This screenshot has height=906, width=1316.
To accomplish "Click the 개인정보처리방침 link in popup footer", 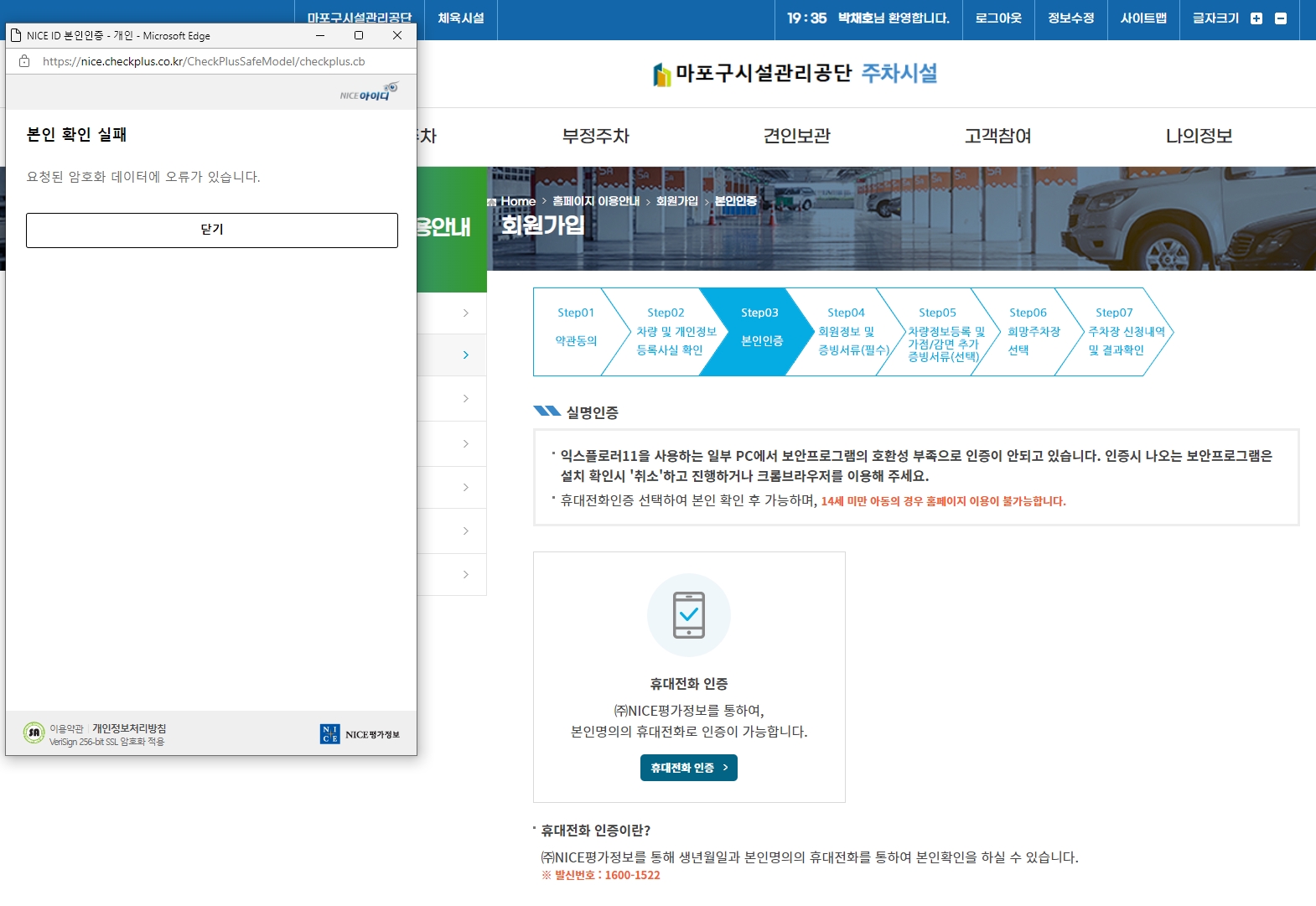I will point(129,728).
